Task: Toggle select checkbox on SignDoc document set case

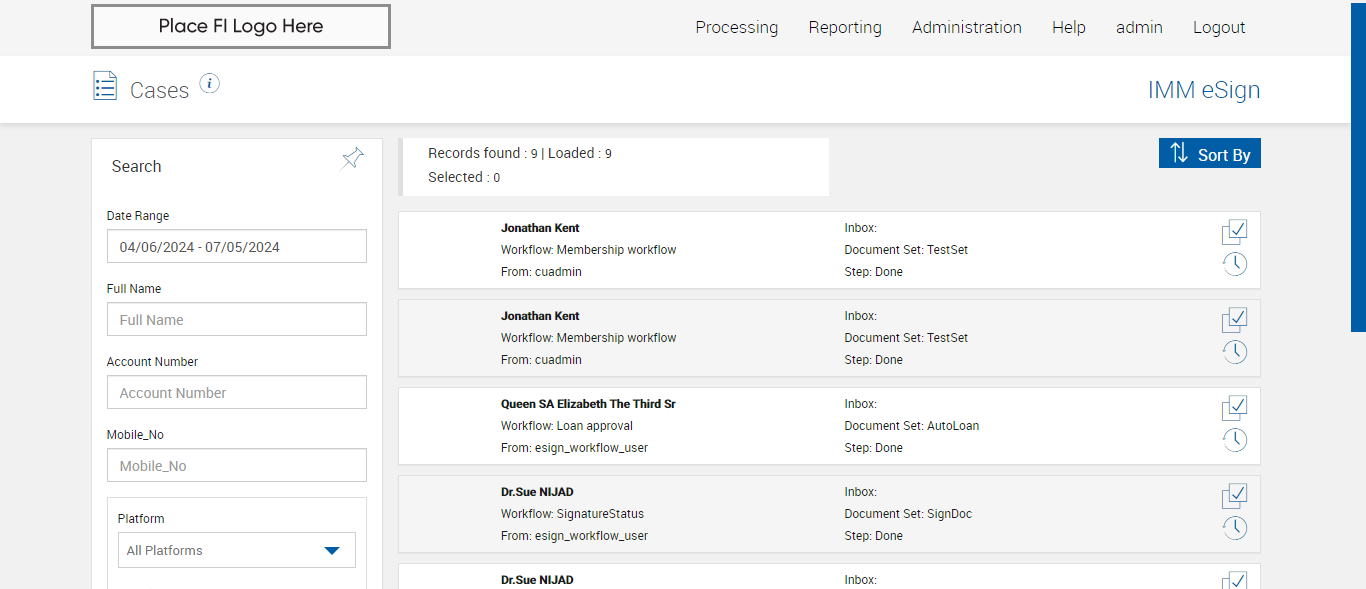Action: [x=1235, y=495]
